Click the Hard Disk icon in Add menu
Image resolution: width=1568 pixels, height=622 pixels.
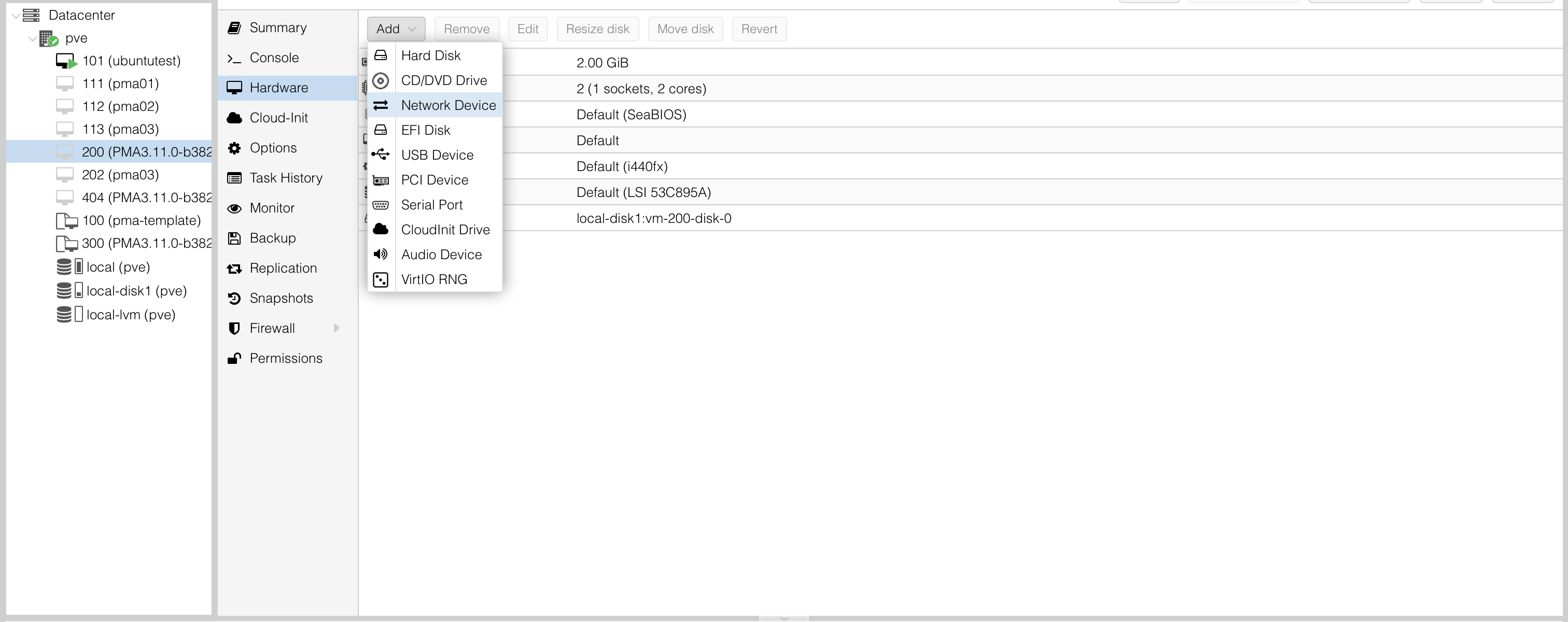pyautogui.click(x=381, y=55)
